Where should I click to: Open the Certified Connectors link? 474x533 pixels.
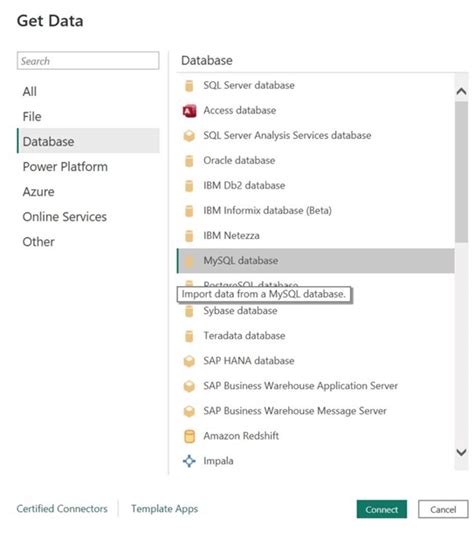pyautogui.click(x=62, y=509)
